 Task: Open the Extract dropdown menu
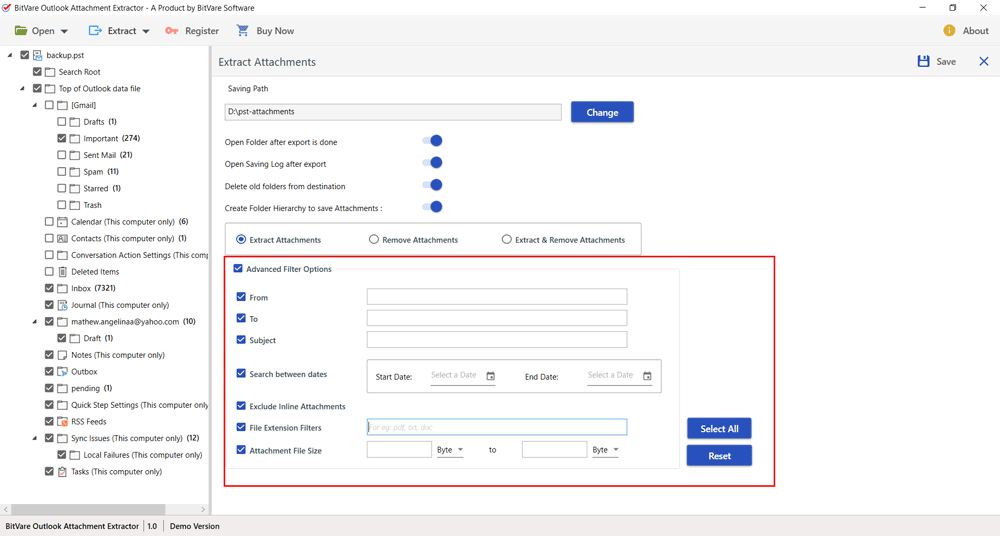click(x=120, y=31)
